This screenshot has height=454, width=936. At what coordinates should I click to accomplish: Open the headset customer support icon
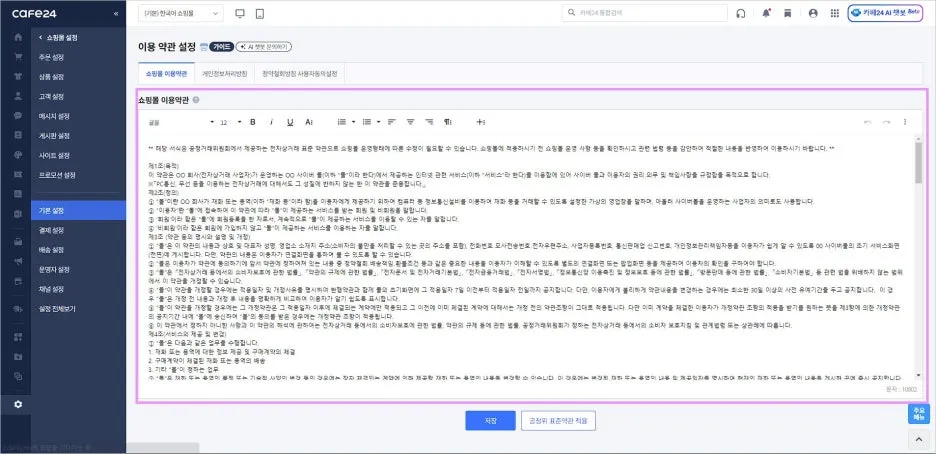[741, 13]
